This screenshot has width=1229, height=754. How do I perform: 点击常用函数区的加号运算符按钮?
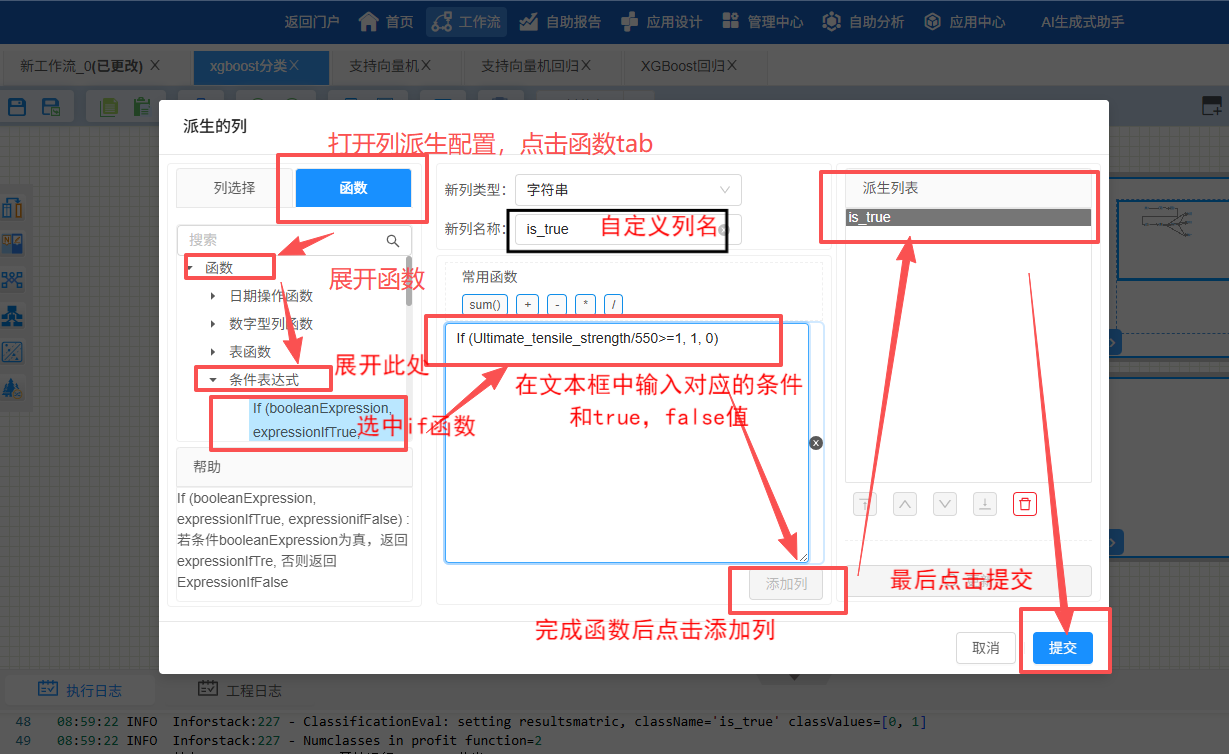tap(527, 304)
